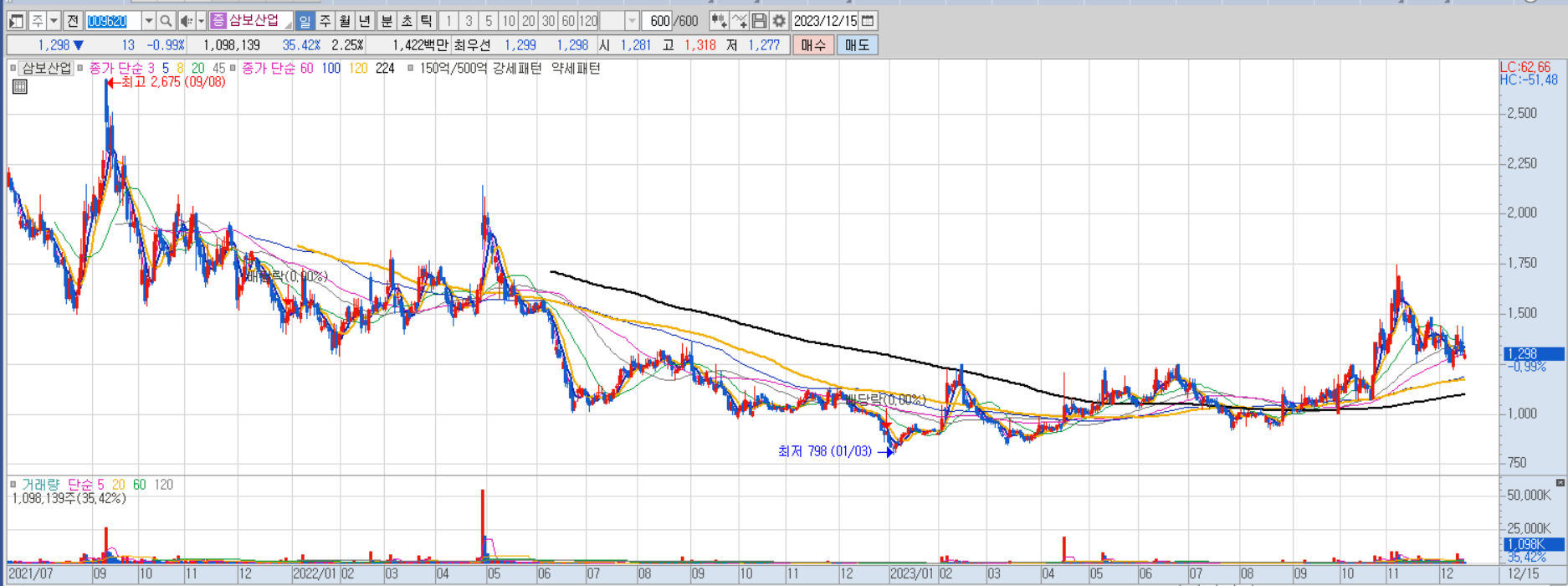Click the line chart compare icon
The image size is (1568, 586).
coord(739,21)
